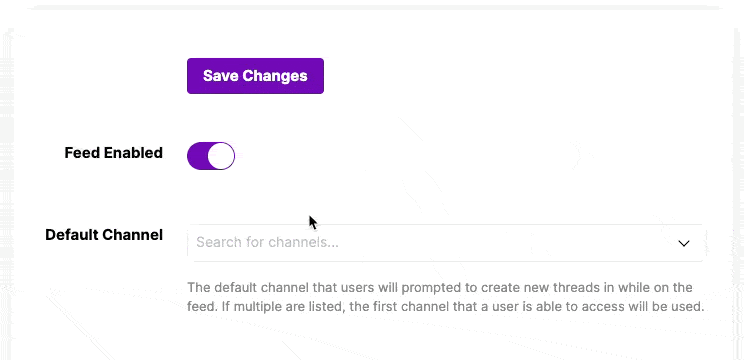This screenshot has width=744, height=360.
Task: Turn off the Feed Enabled setting
Action: pyautogui.click(x=211, y=156)
